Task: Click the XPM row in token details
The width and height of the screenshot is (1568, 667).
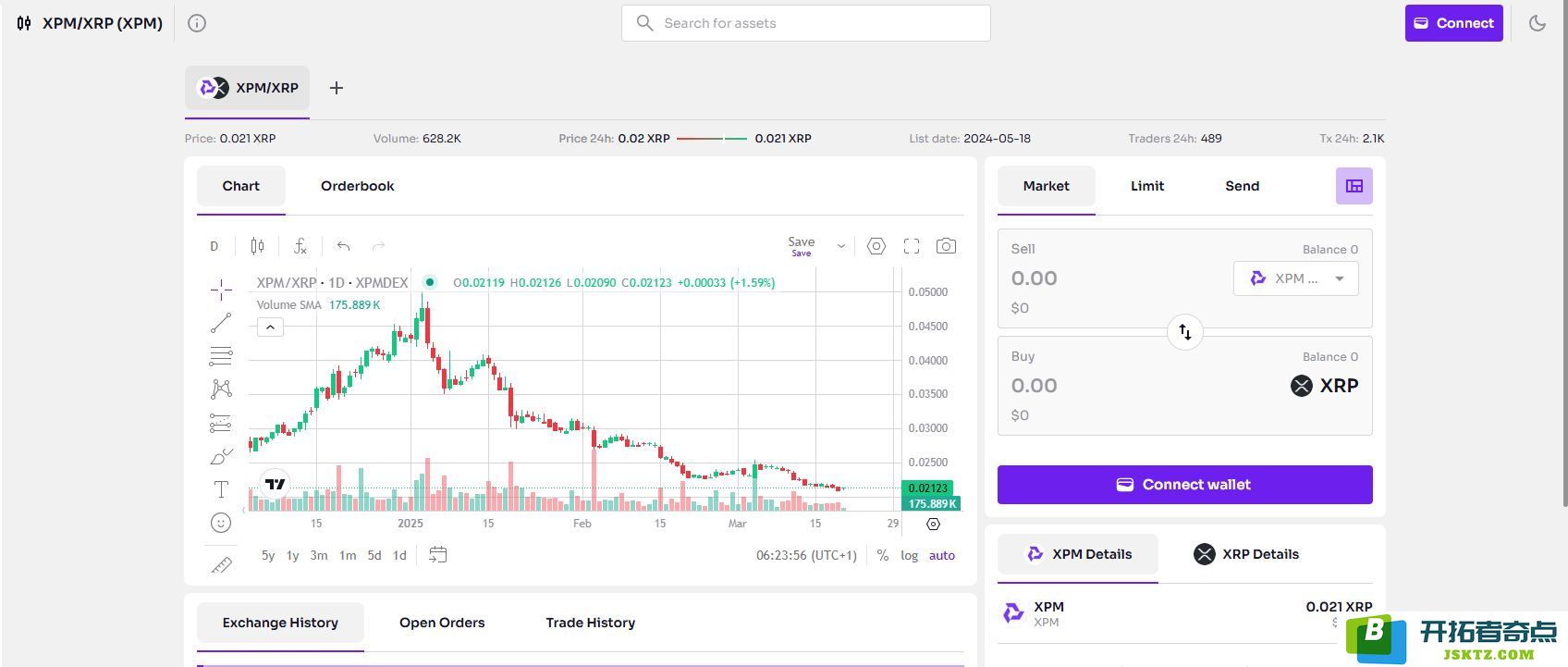Action: pyautogui.click(x=1185, y=613)
